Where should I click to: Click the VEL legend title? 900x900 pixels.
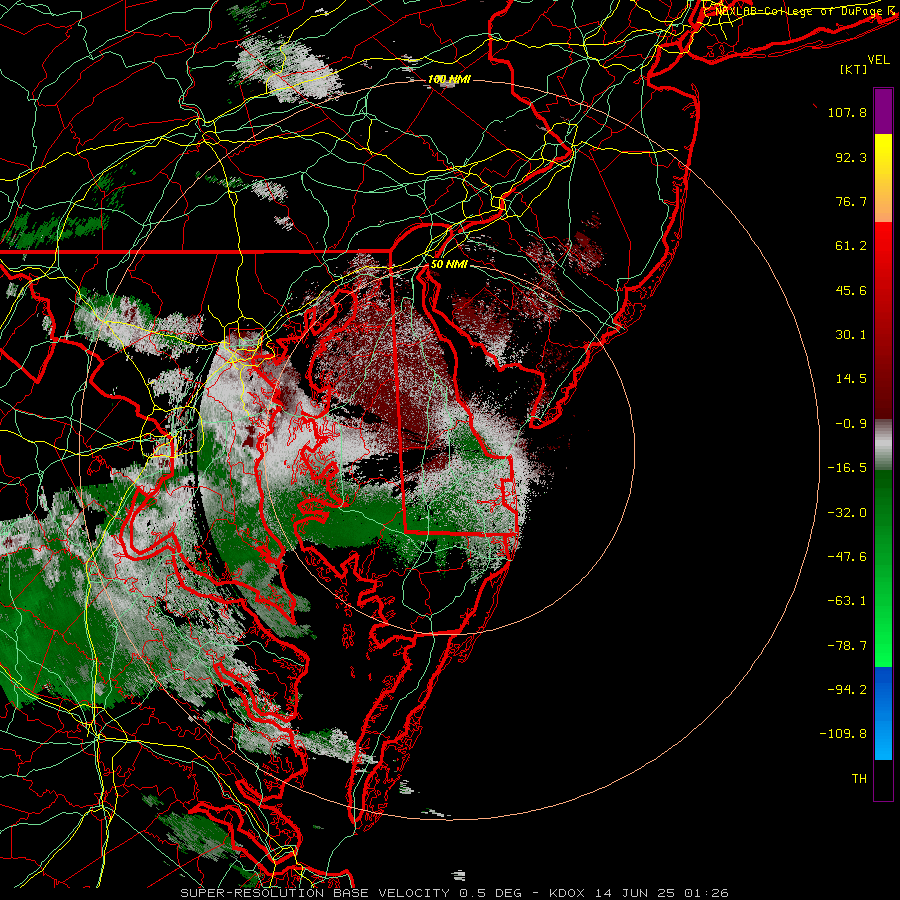(x=878, y=60)
